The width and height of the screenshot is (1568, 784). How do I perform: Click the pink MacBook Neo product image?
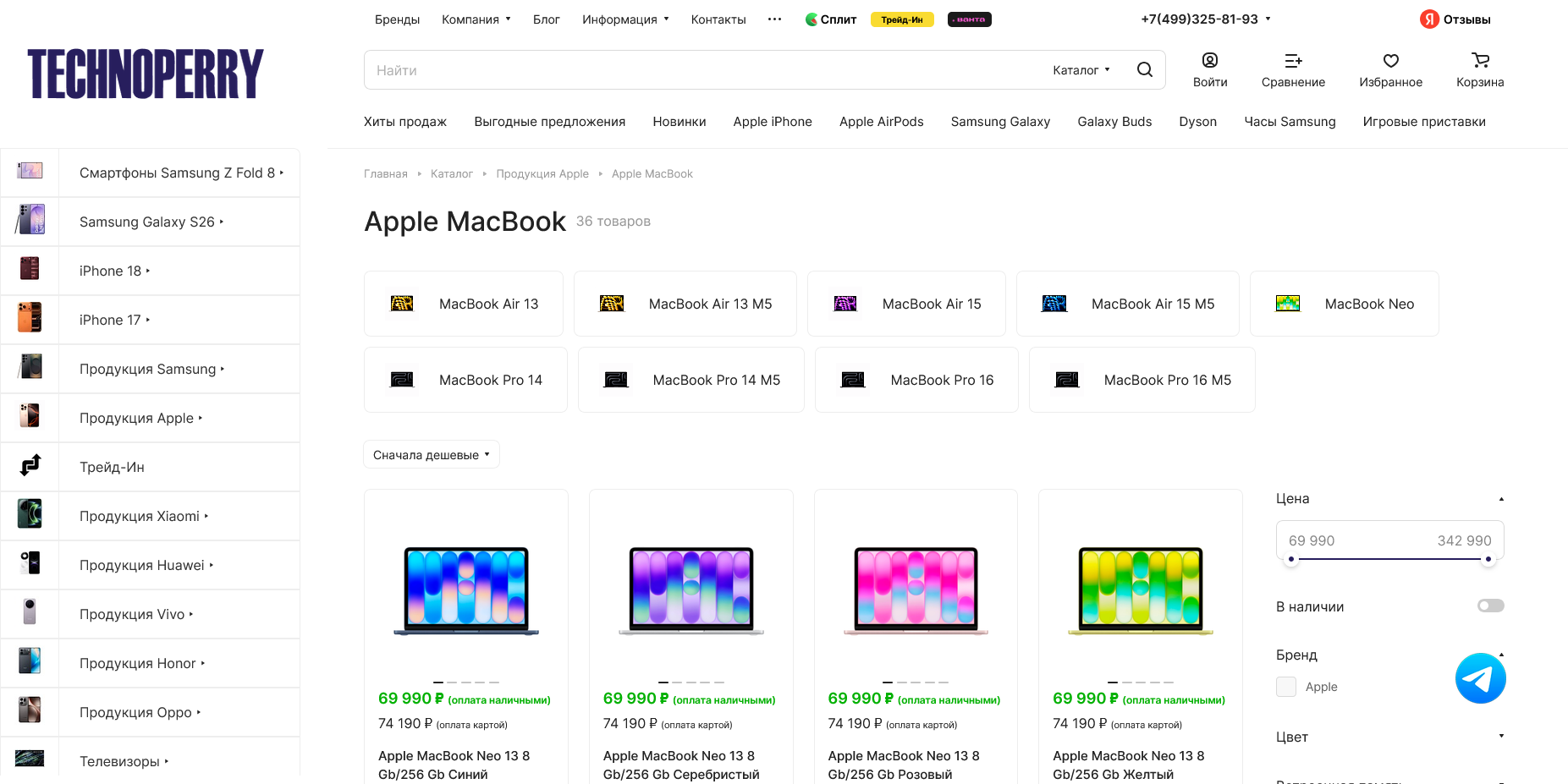coord(916,590)
